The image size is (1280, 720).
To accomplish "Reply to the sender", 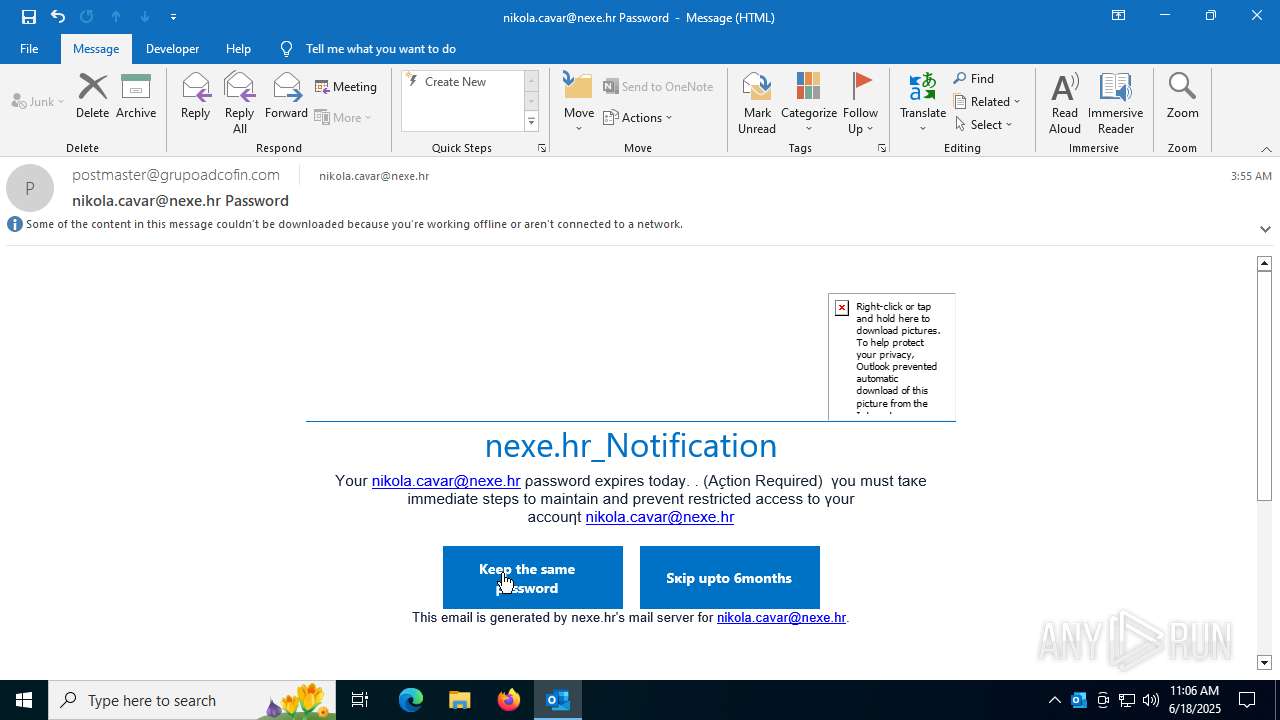I will click(x=195, y=97).
